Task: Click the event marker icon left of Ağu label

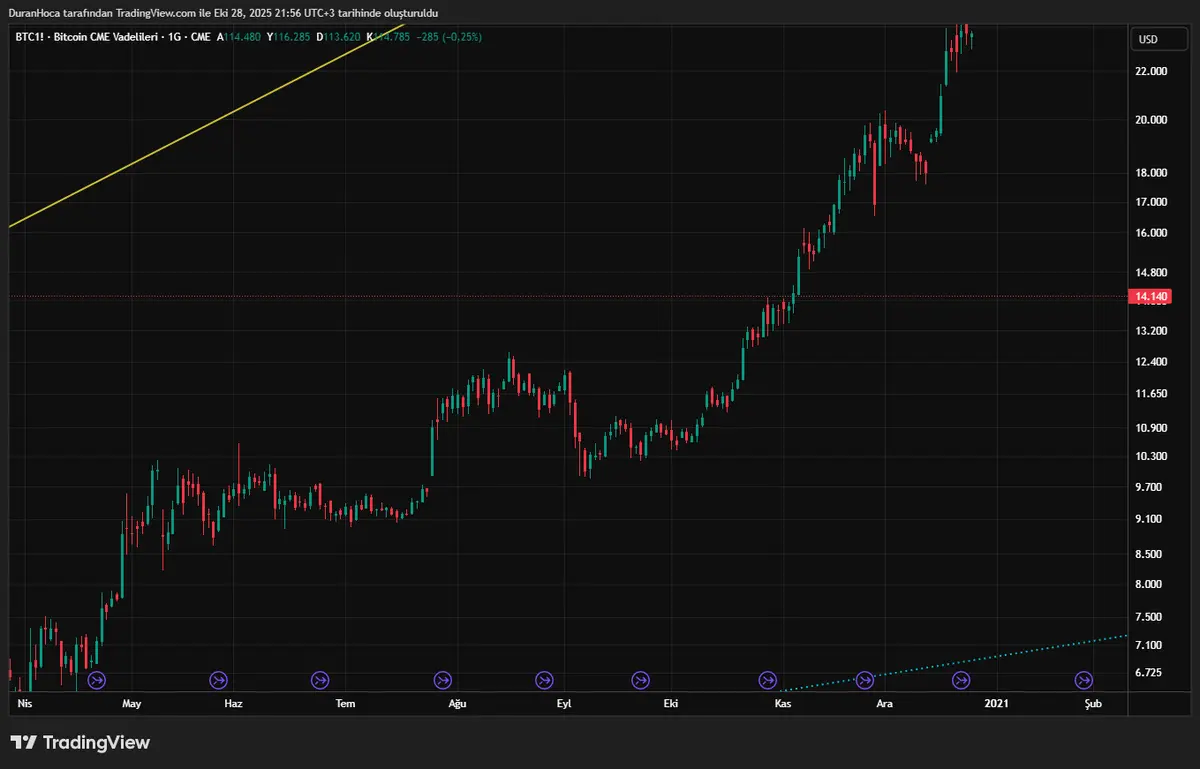Action: pos(442,680)
